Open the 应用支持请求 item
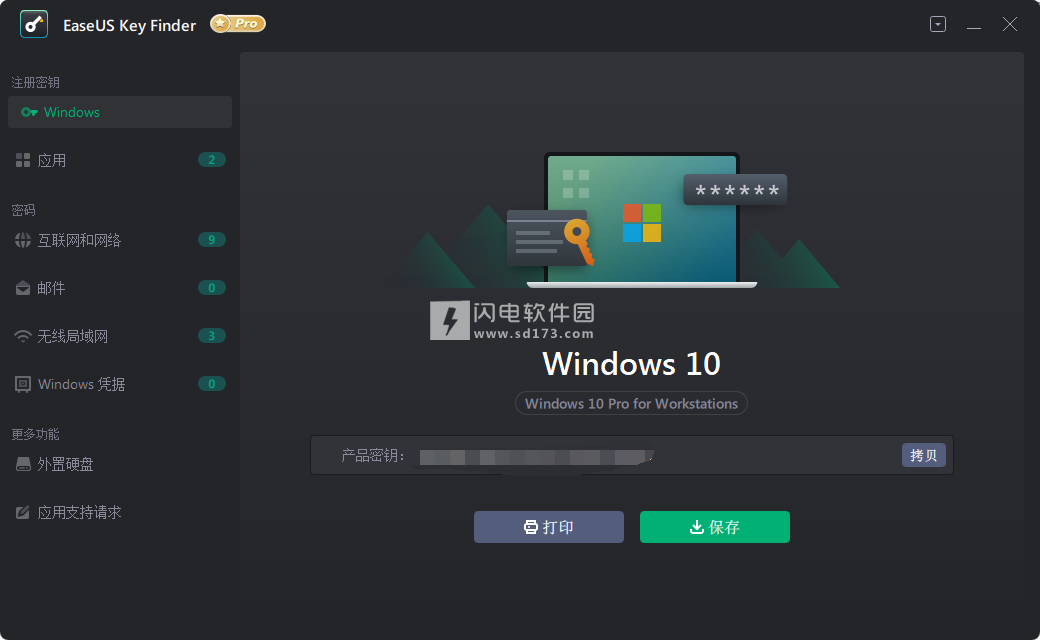1040x640 pixels. point(120,512)
